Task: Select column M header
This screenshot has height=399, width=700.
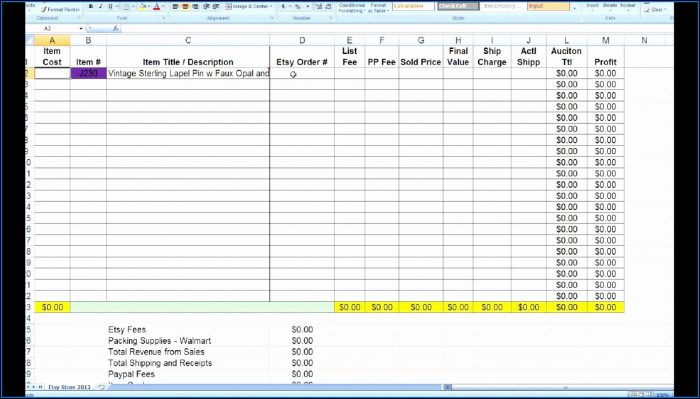Action: (605, 40)
